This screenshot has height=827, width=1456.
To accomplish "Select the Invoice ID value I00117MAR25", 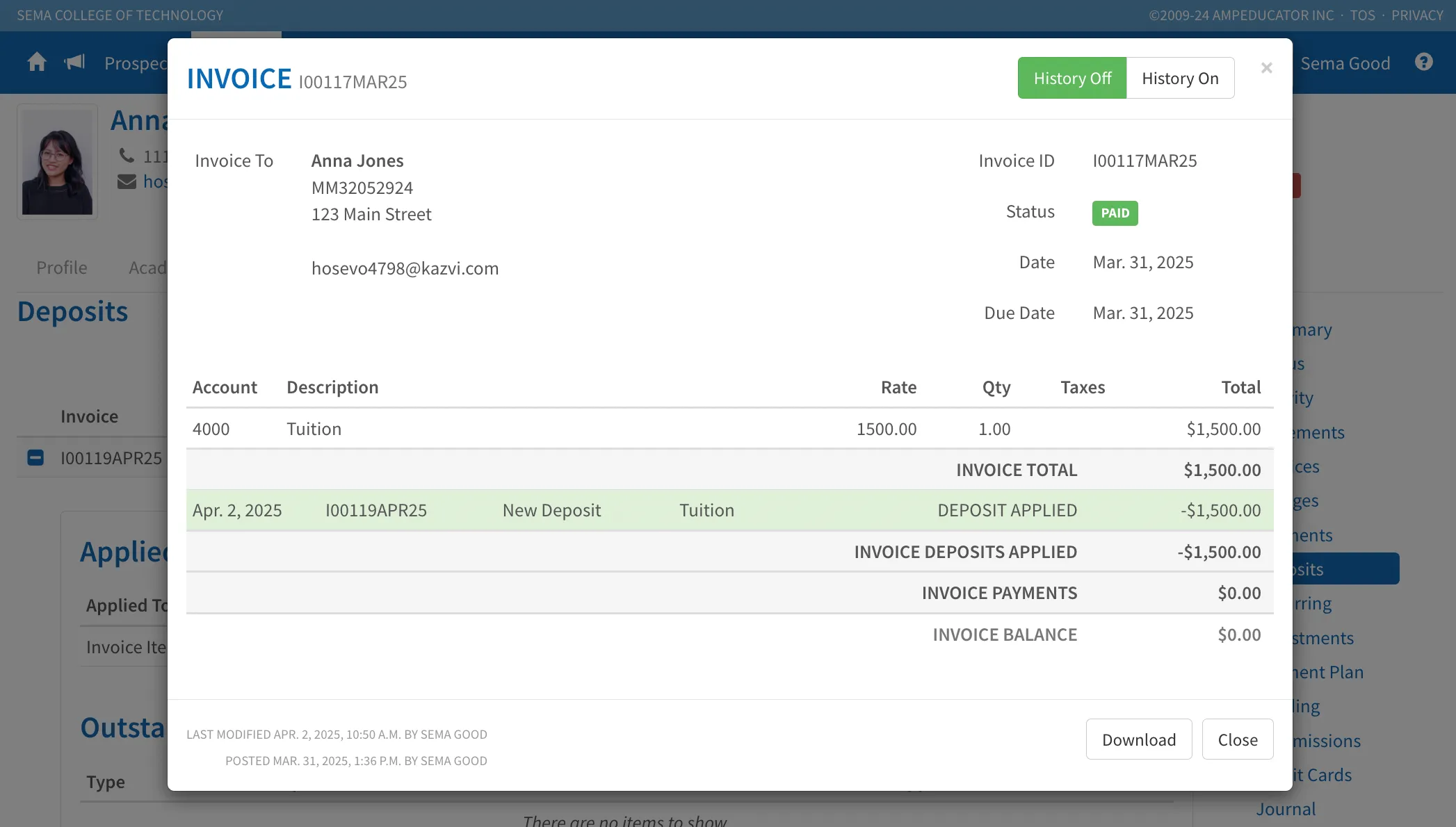I will [1144, 161].
